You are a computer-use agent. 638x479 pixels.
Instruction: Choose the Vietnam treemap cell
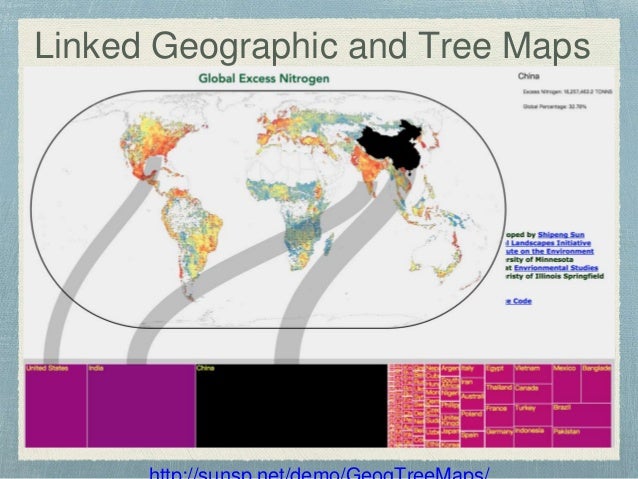point(533,373)
